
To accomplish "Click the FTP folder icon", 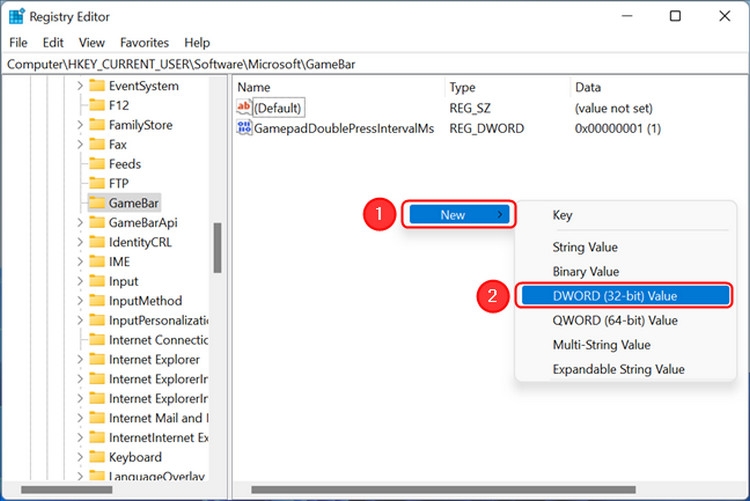I will (x=97, y=183).
